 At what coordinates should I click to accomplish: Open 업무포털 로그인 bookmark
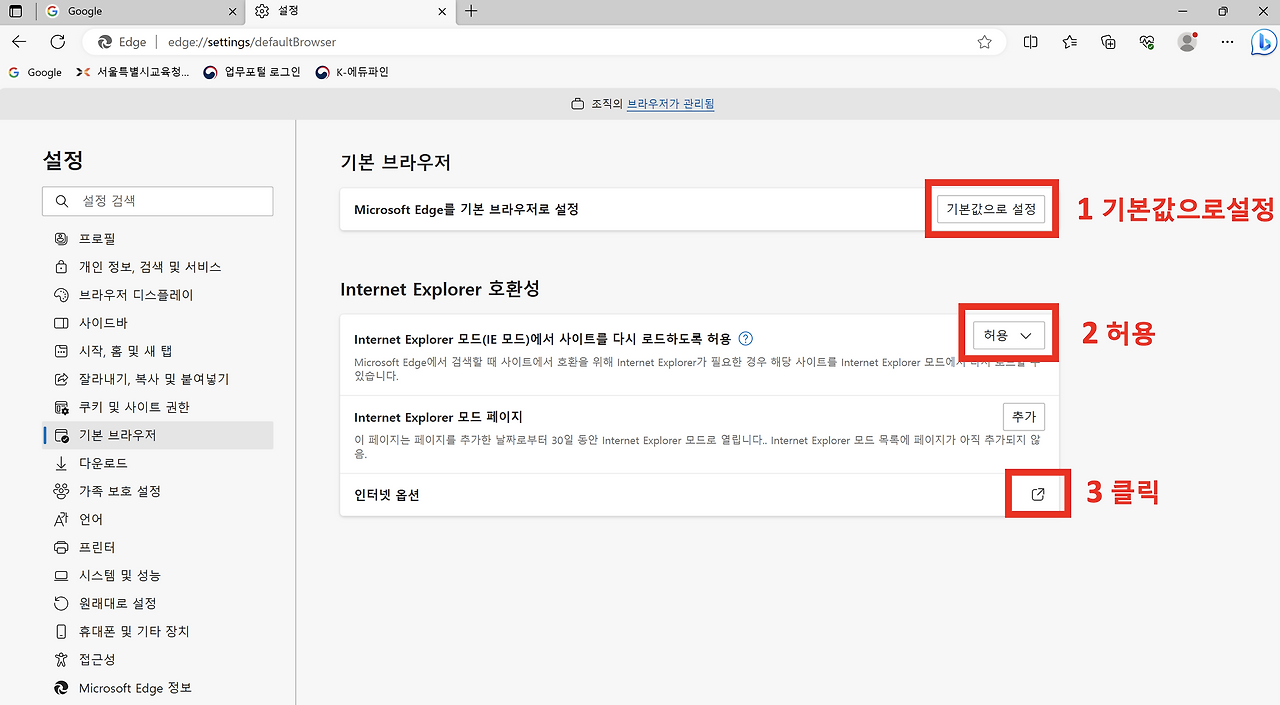pos(252,72)
